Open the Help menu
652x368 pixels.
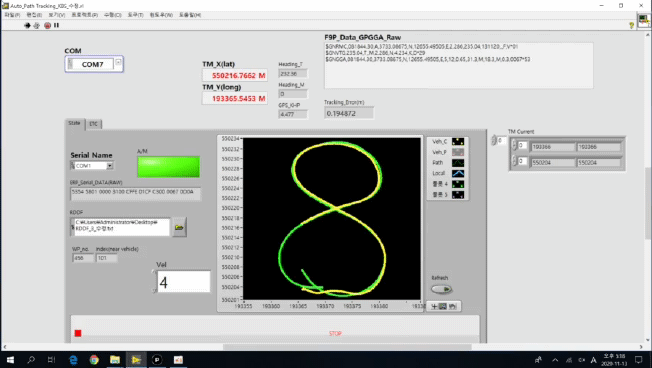[190, 15]
